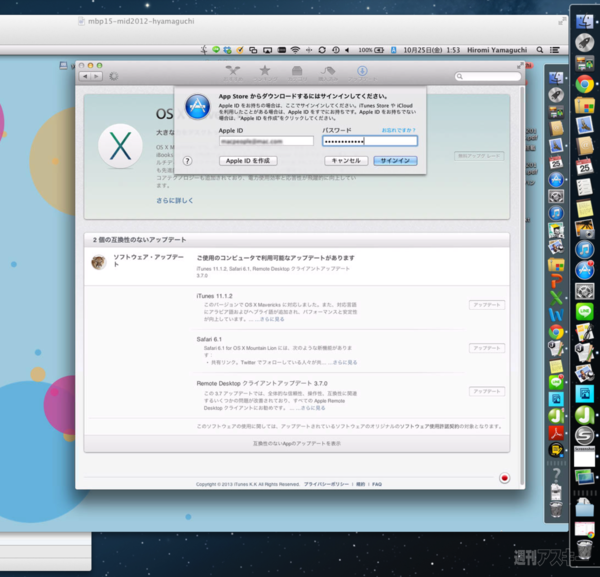
Task: Open Adobe Acrobat icon in the remote screen's dock
Action: [x=556, y=433]
